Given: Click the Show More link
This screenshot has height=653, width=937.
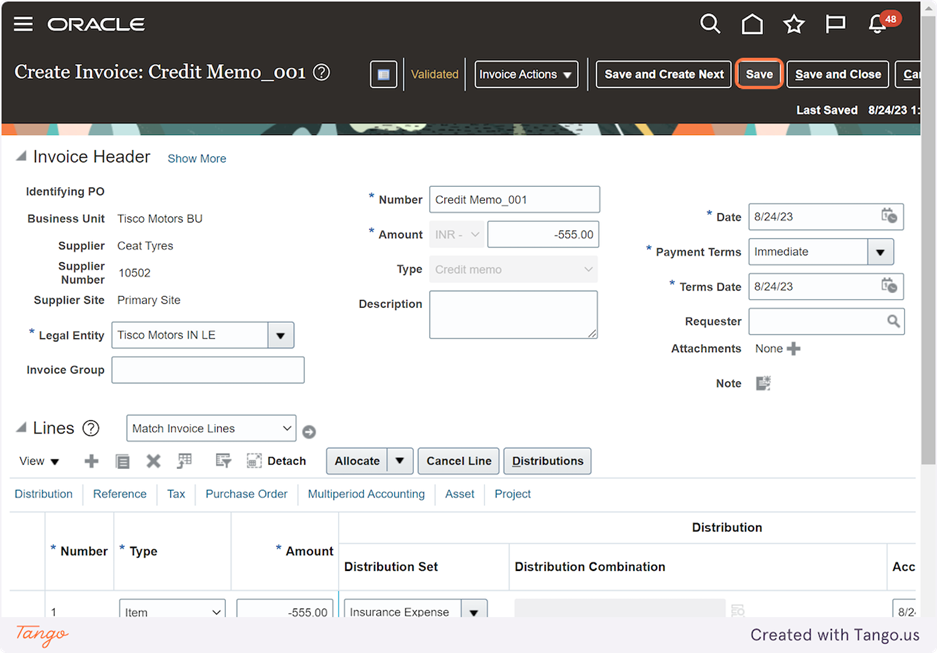Looking at the screenshot, I should tap(196, 159).
